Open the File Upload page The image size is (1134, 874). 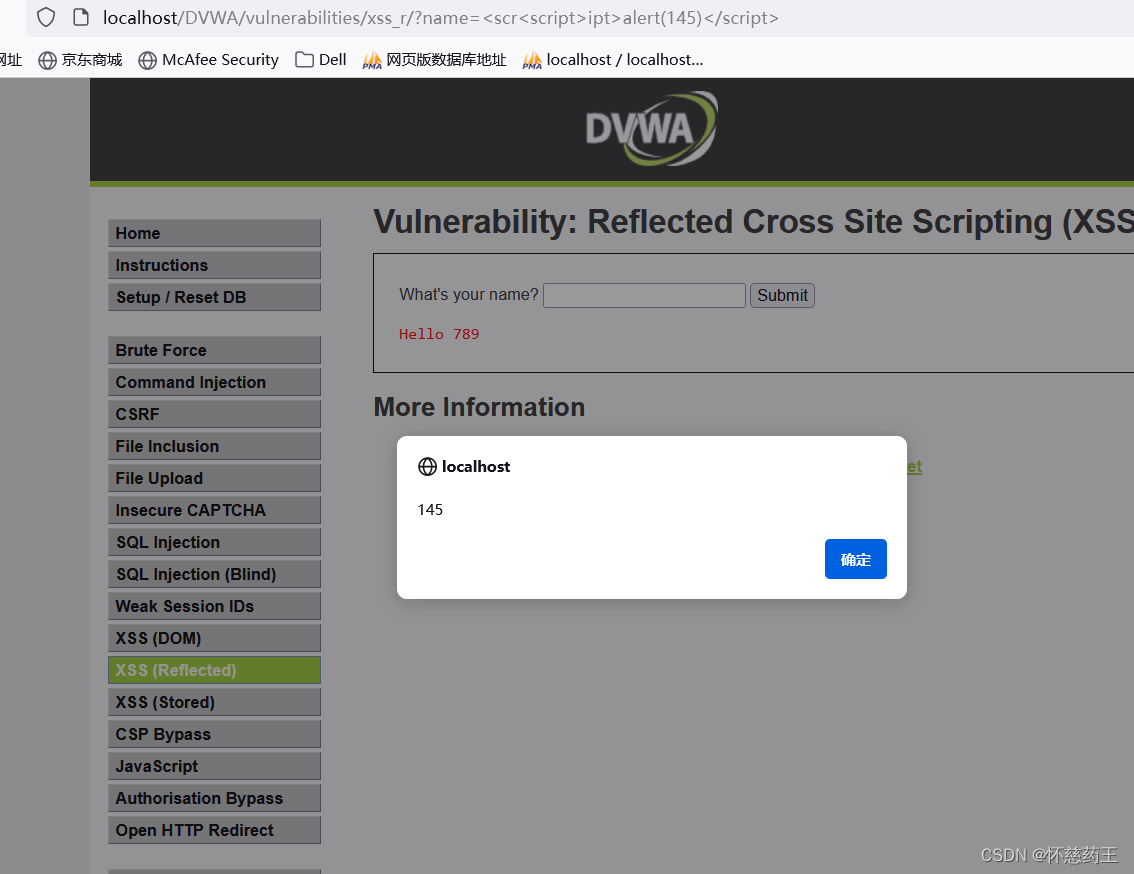pos(214,478)
